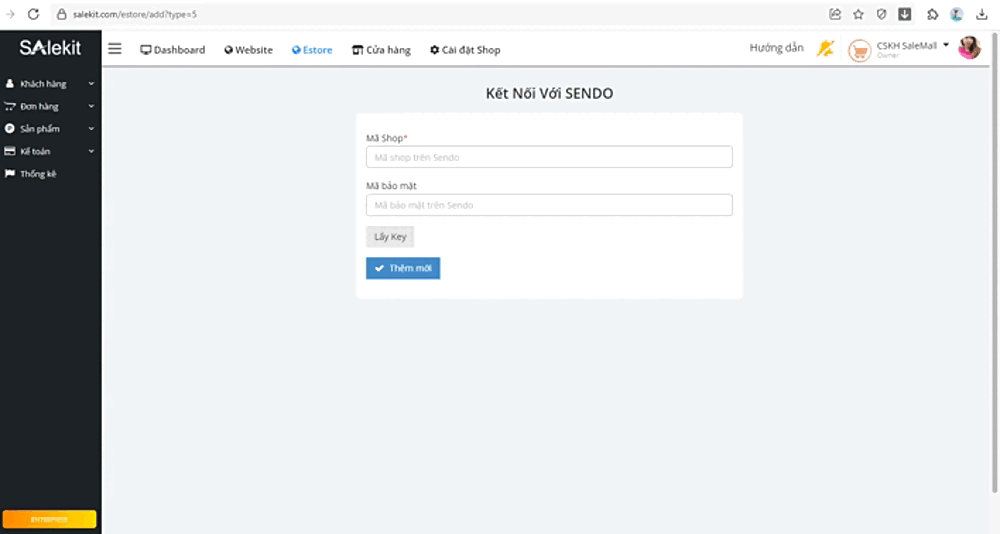
Task: Expand the Kế toán sidebar menu
Action: (x=50, y=151)
